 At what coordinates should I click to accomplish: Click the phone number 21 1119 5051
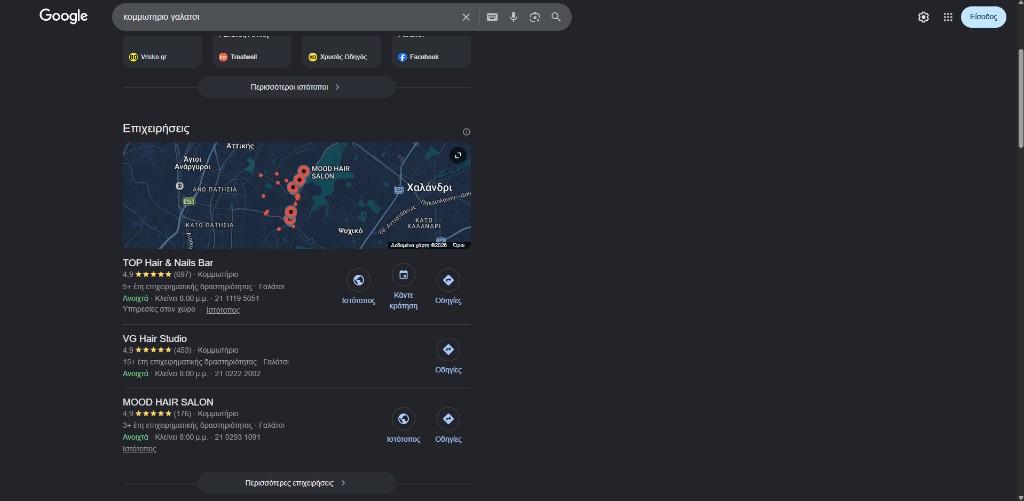[x=236, y=298]
